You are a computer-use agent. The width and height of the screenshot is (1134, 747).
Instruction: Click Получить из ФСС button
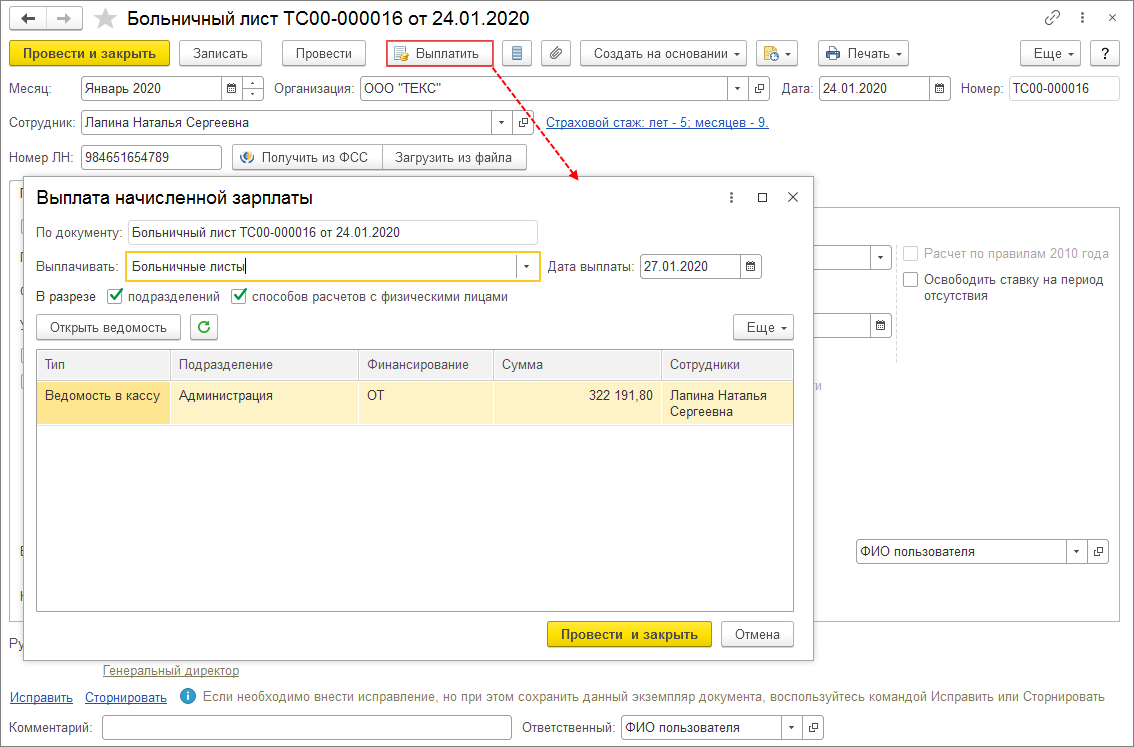(x=307, y=157)
